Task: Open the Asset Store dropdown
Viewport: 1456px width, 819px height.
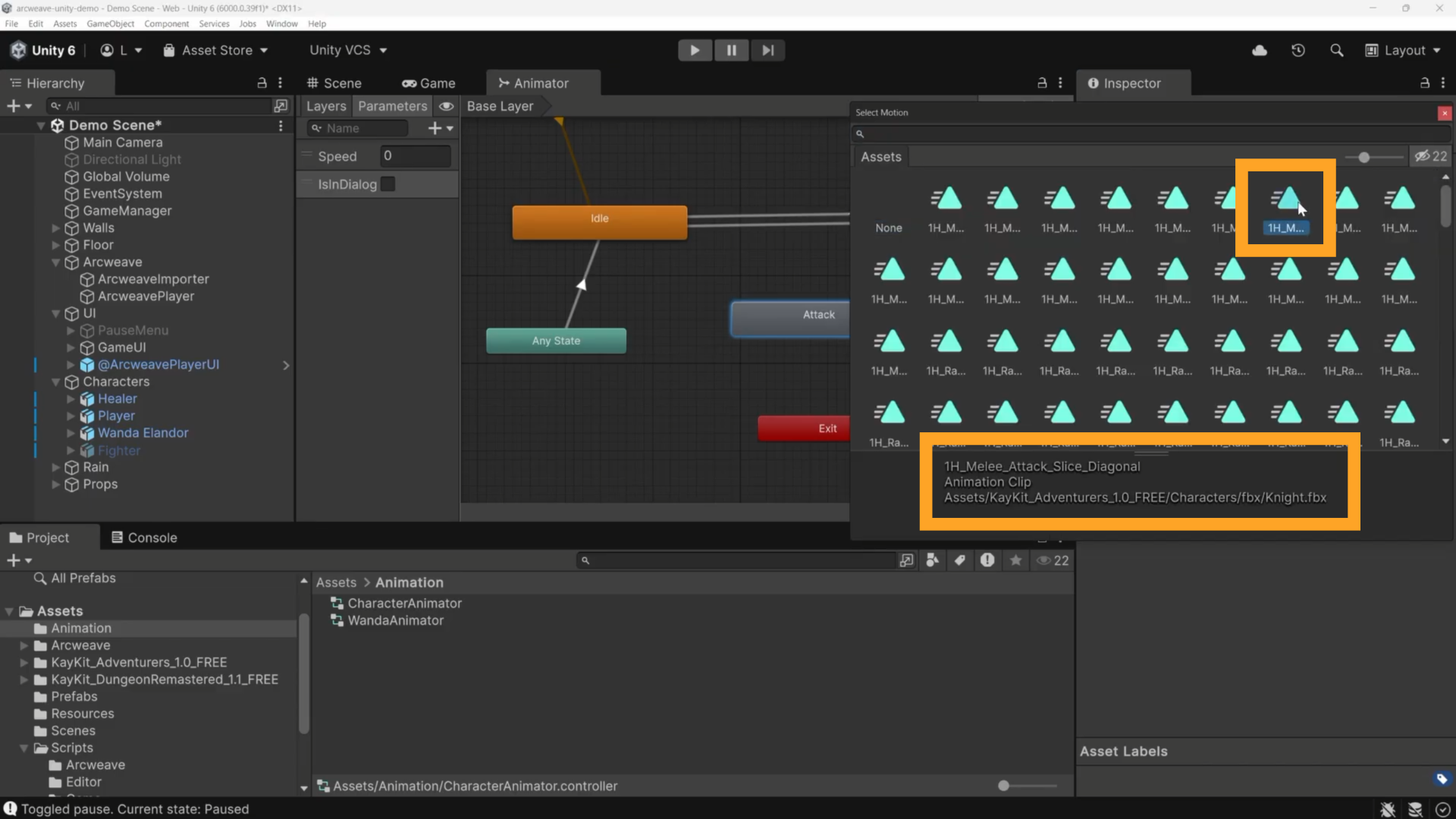Action: pos(215,50)
